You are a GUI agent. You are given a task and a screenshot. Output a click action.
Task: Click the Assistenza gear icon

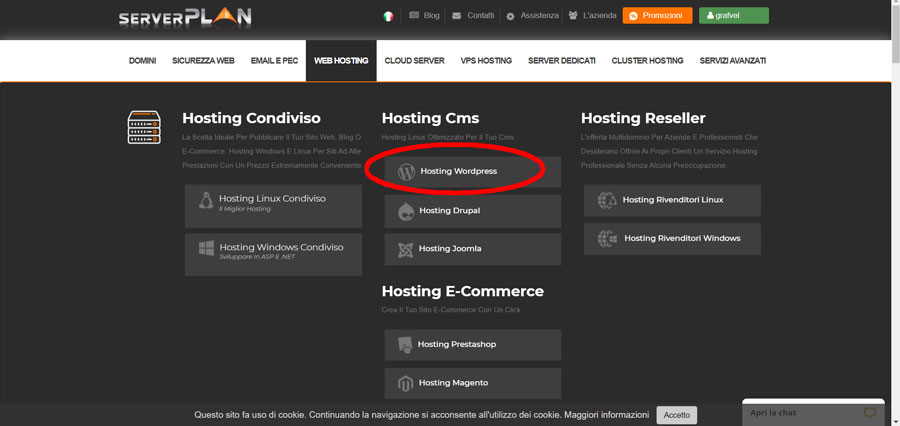click(x=510, y=16)
